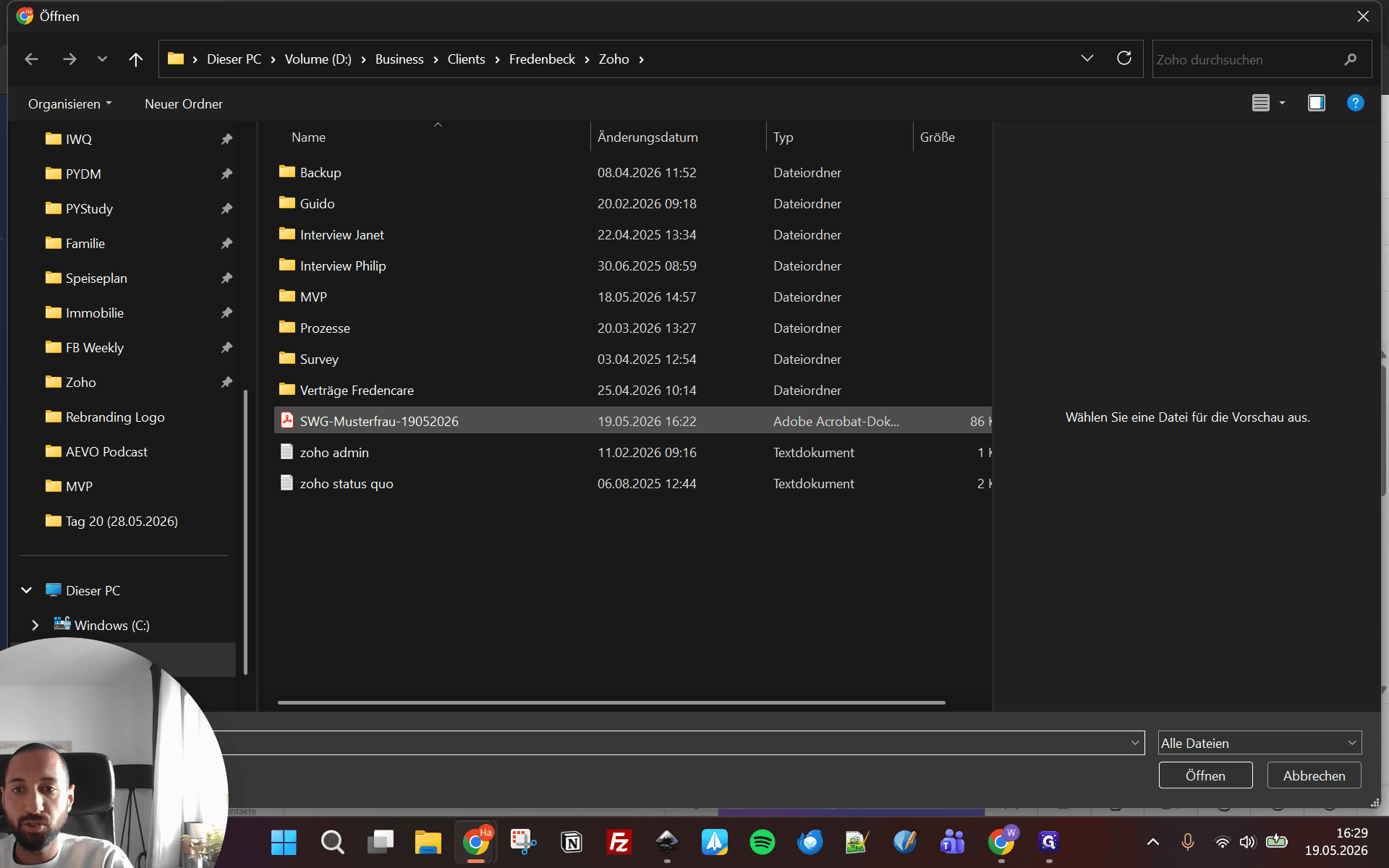The image size is (1389, 868).
Task: Select the SWG-Musterfrau-19052026 PDF file
Action: 632,421
